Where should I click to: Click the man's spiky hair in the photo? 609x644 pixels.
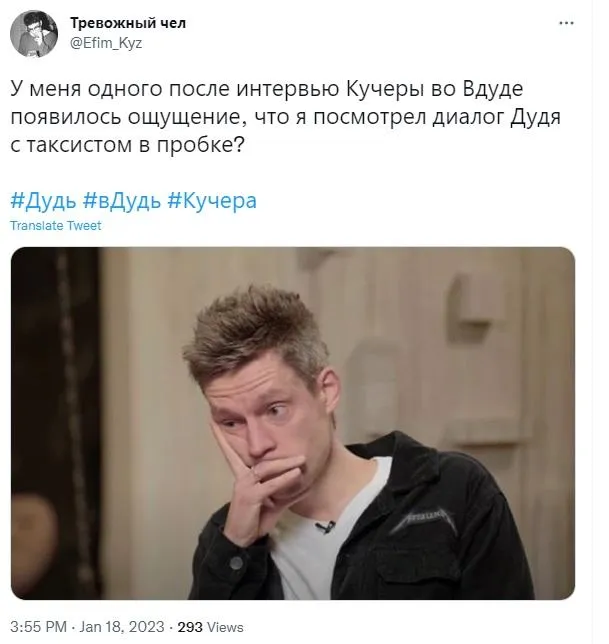pos(255,329)
